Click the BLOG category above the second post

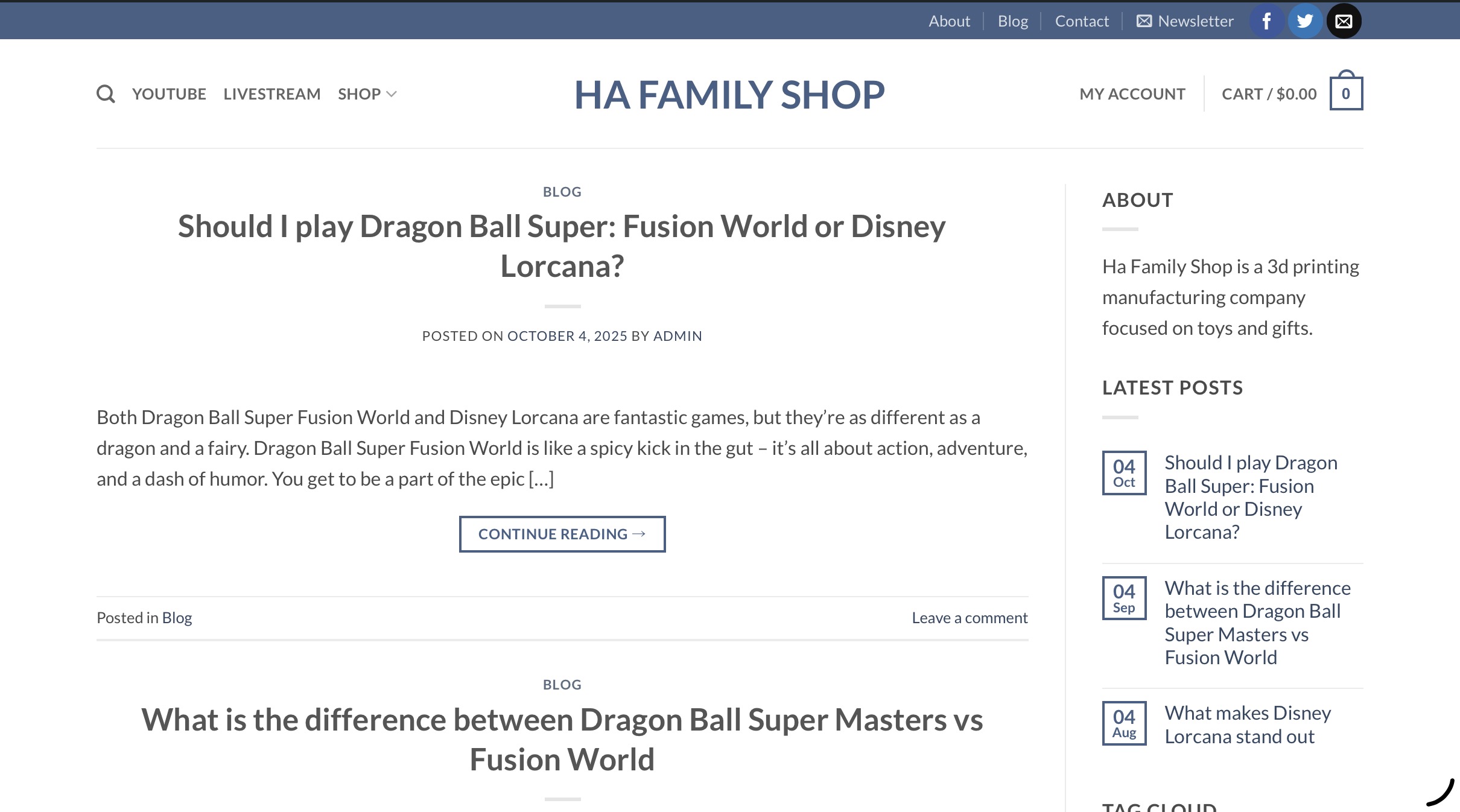(562, 685)
